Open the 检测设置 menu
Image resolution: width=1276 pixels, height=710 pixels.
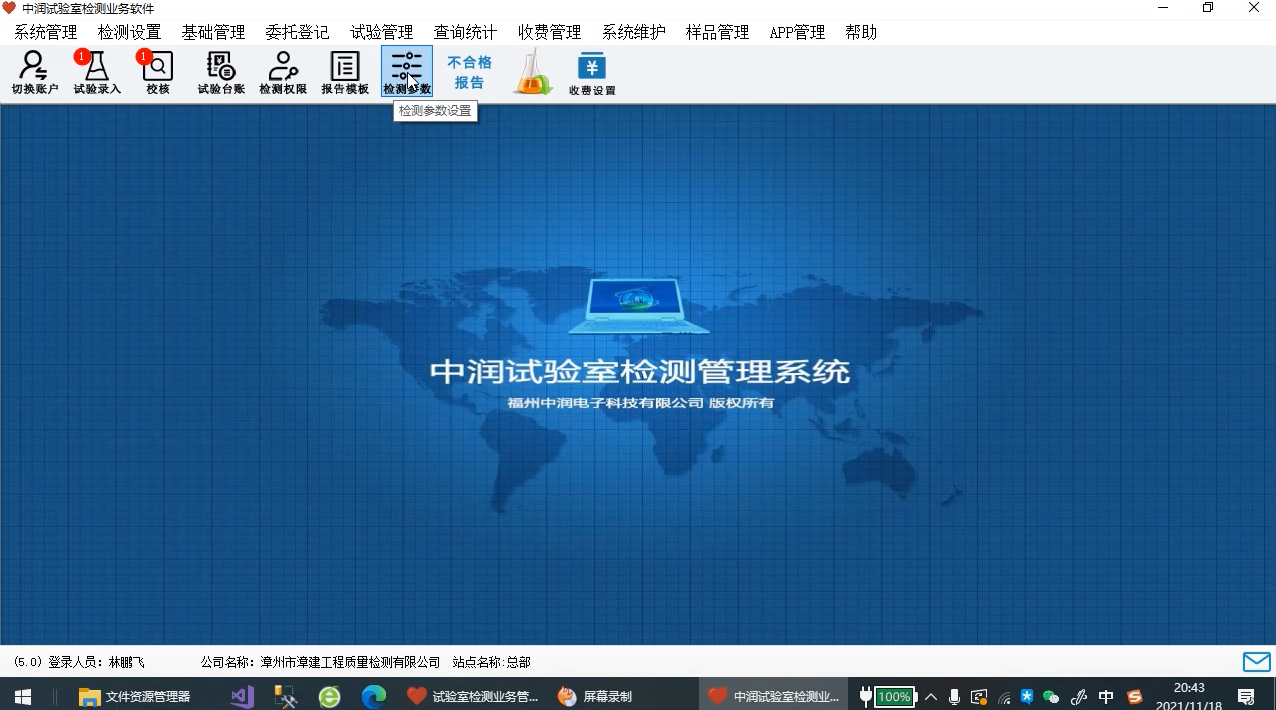(130, 32)
